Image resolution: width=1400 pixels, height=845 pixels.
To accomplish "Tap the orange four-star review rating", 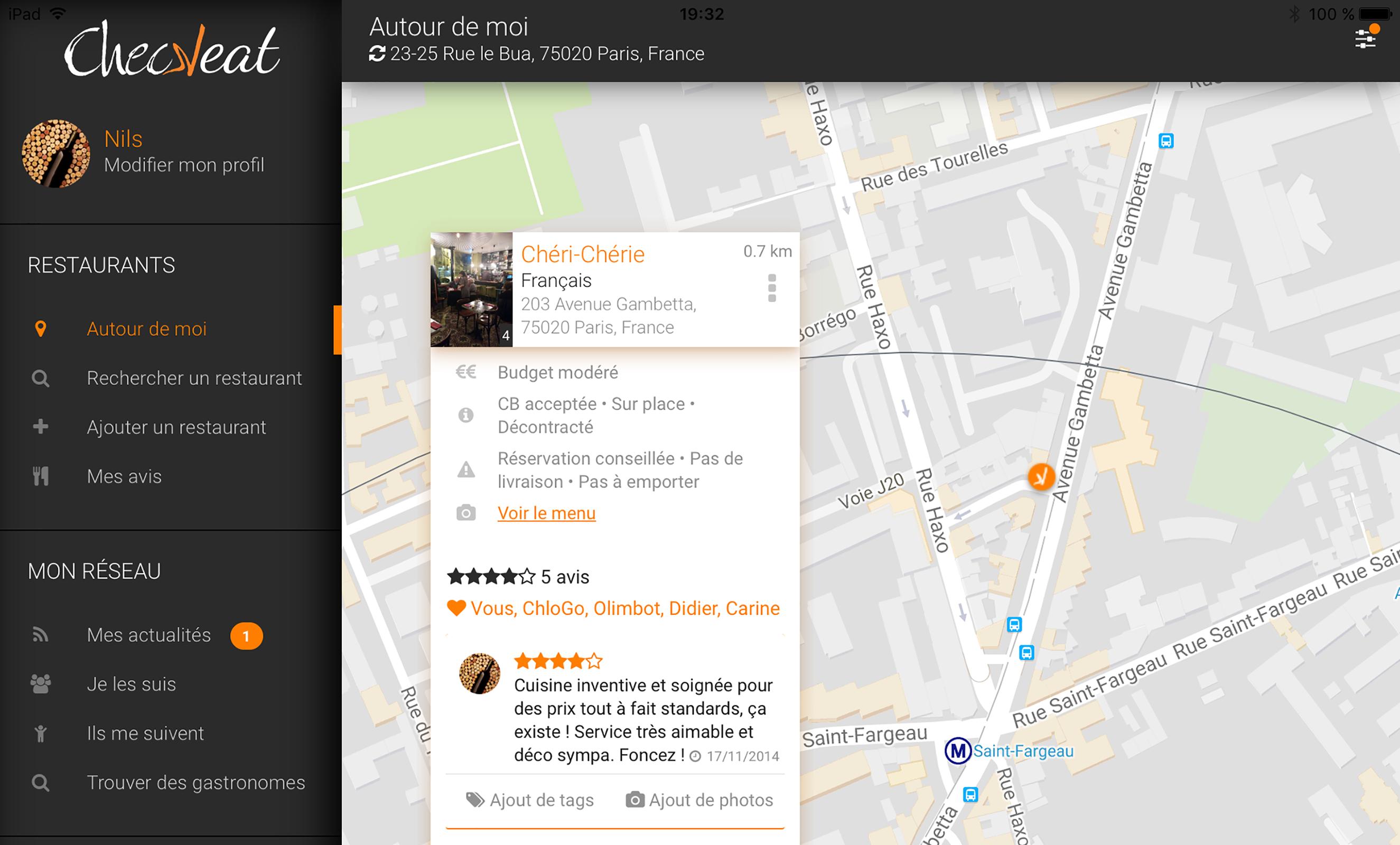I will tap(558, 661).
